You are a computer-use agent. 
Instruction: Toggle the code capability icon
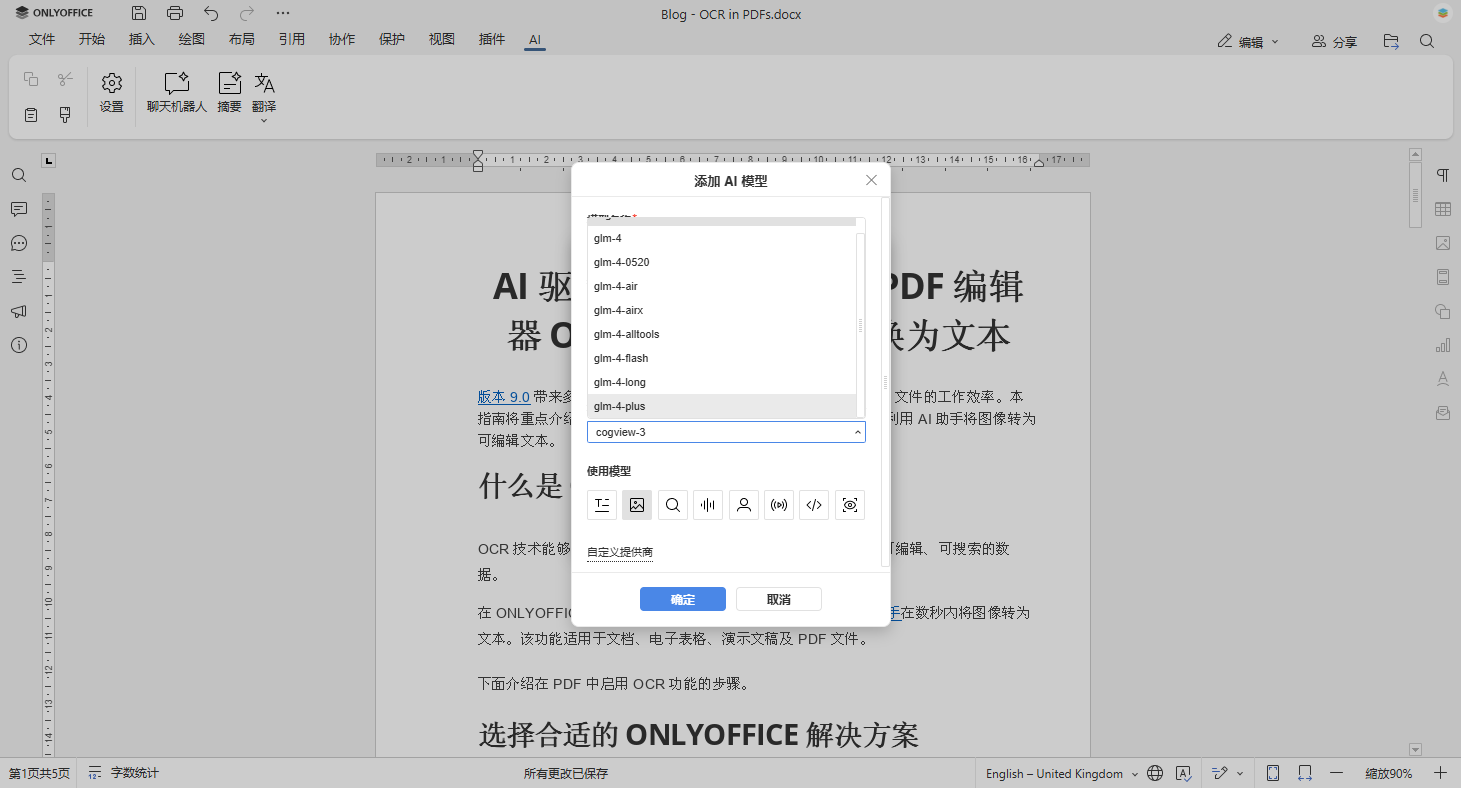814,505
